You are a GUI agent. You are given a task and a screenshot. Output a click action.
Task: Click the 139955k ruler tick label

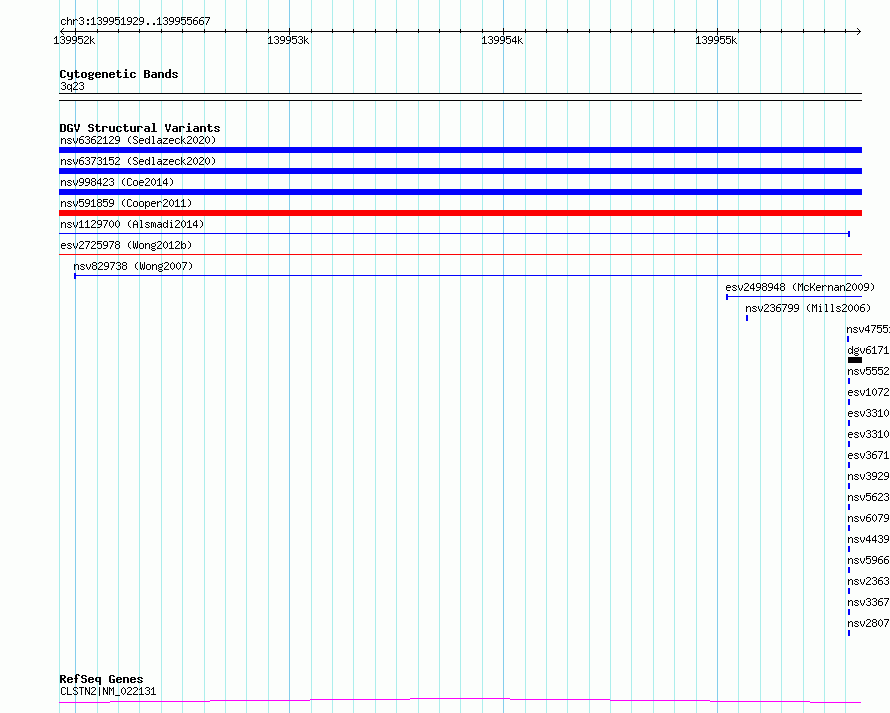716,40
